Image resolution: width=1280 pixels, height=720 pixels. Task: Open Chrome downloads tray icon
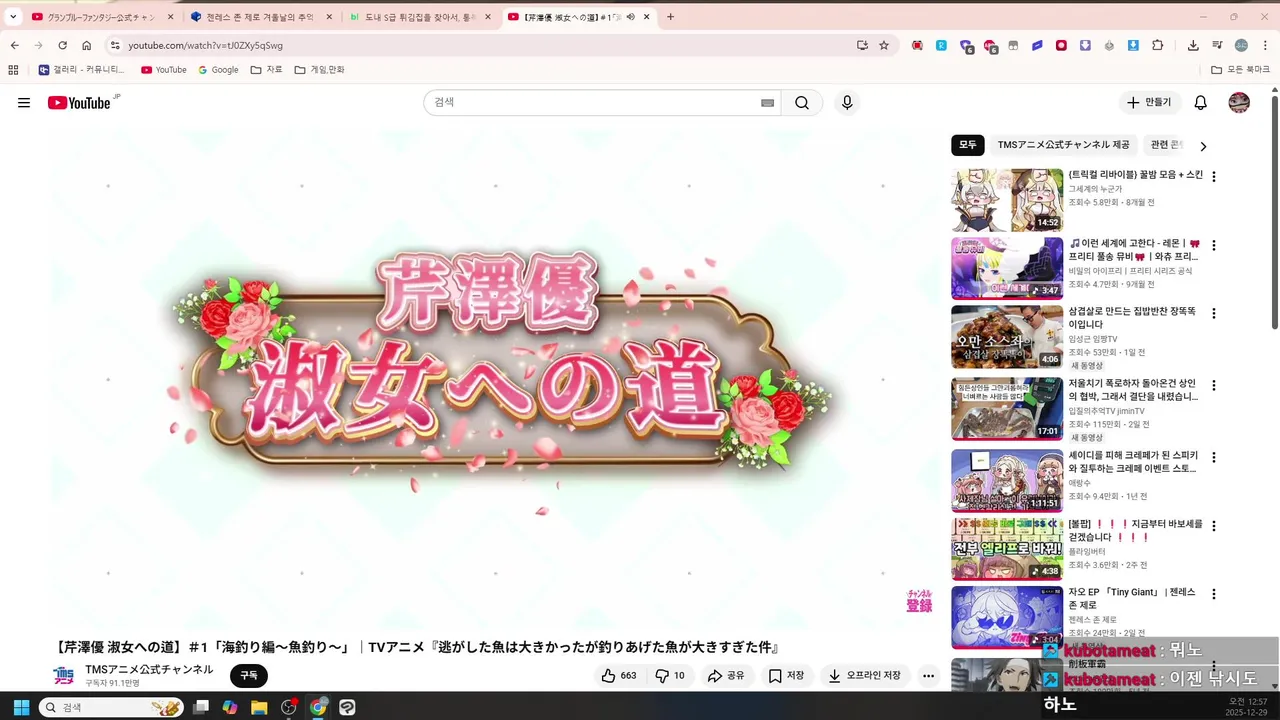coord(1193,45)
